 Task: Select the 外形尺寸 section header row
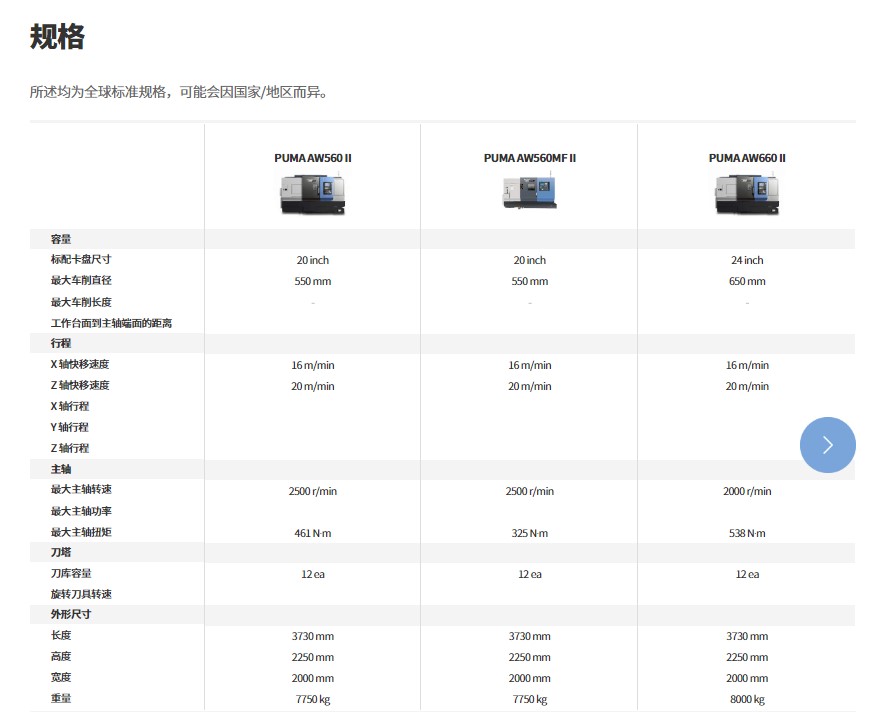[x=442, y=614]
